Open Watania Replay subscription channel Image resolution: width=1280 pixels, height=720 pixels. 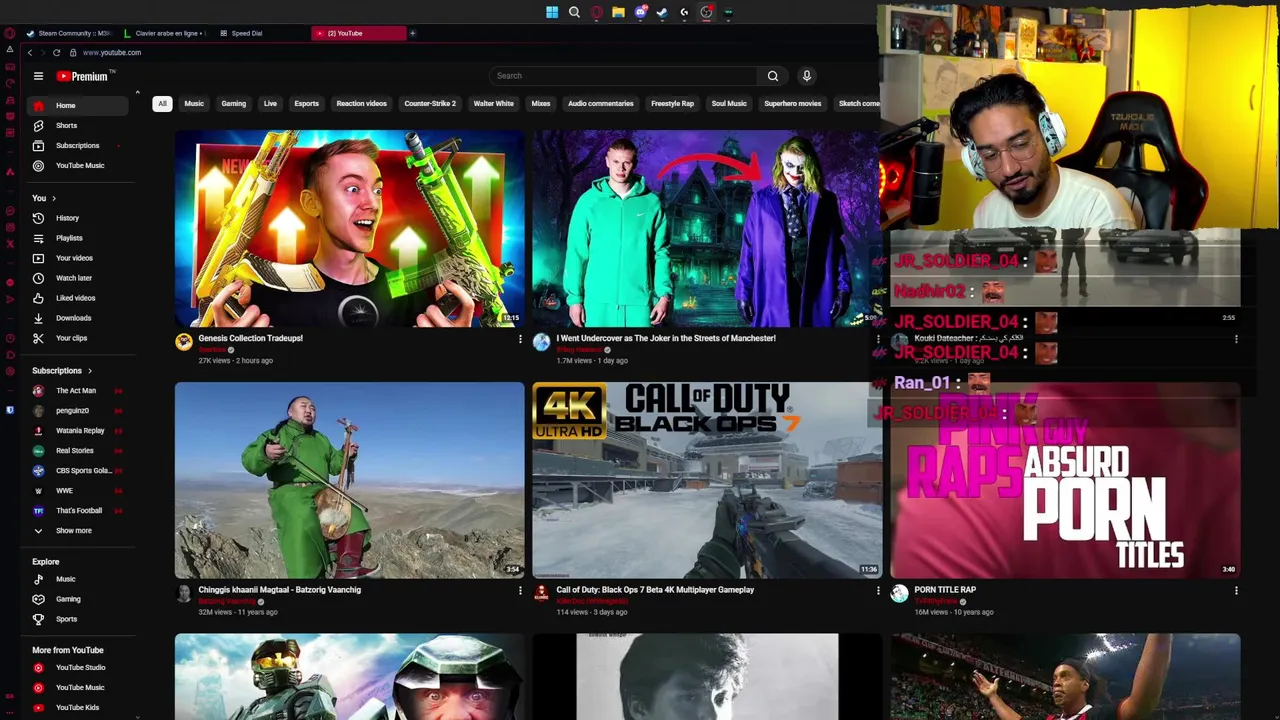[x=79, y=430]
